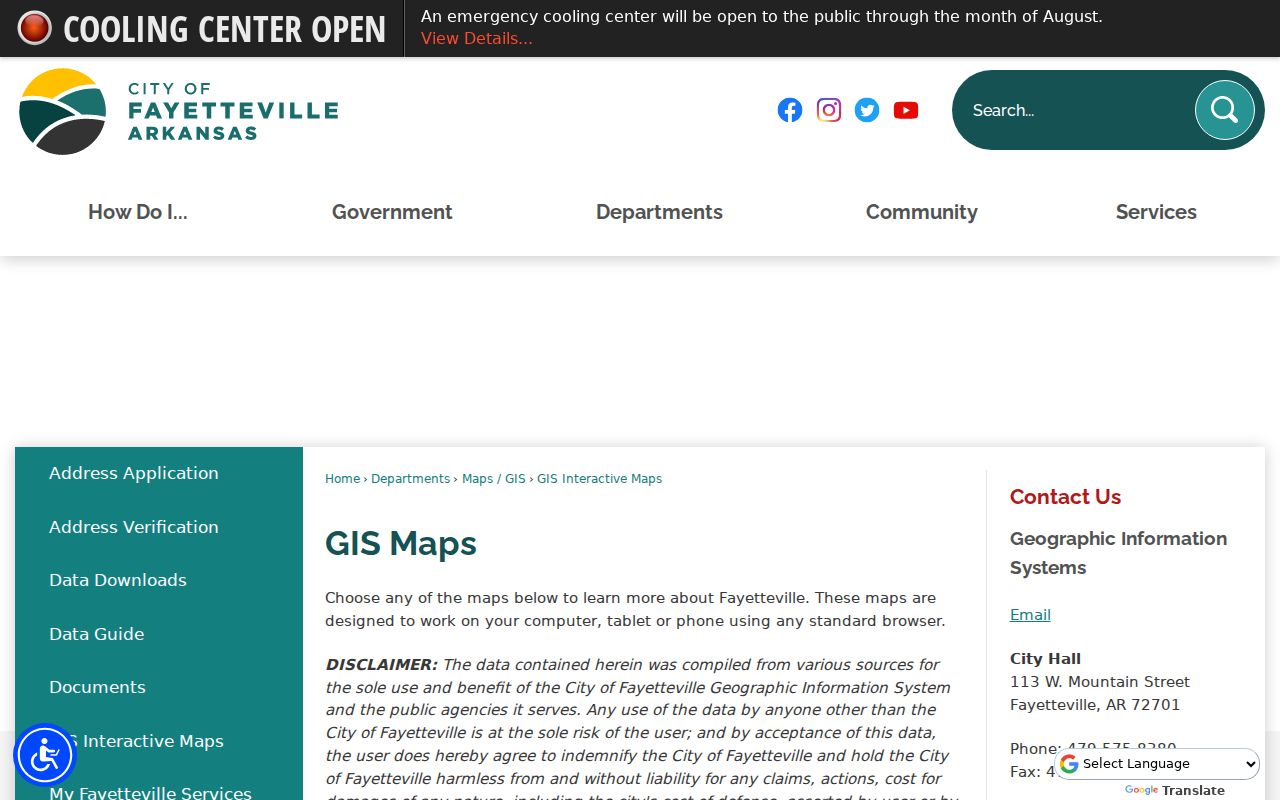Click the Maps / GIS breadcrumb
The image size is (1280, 800).
pos(494,479)
